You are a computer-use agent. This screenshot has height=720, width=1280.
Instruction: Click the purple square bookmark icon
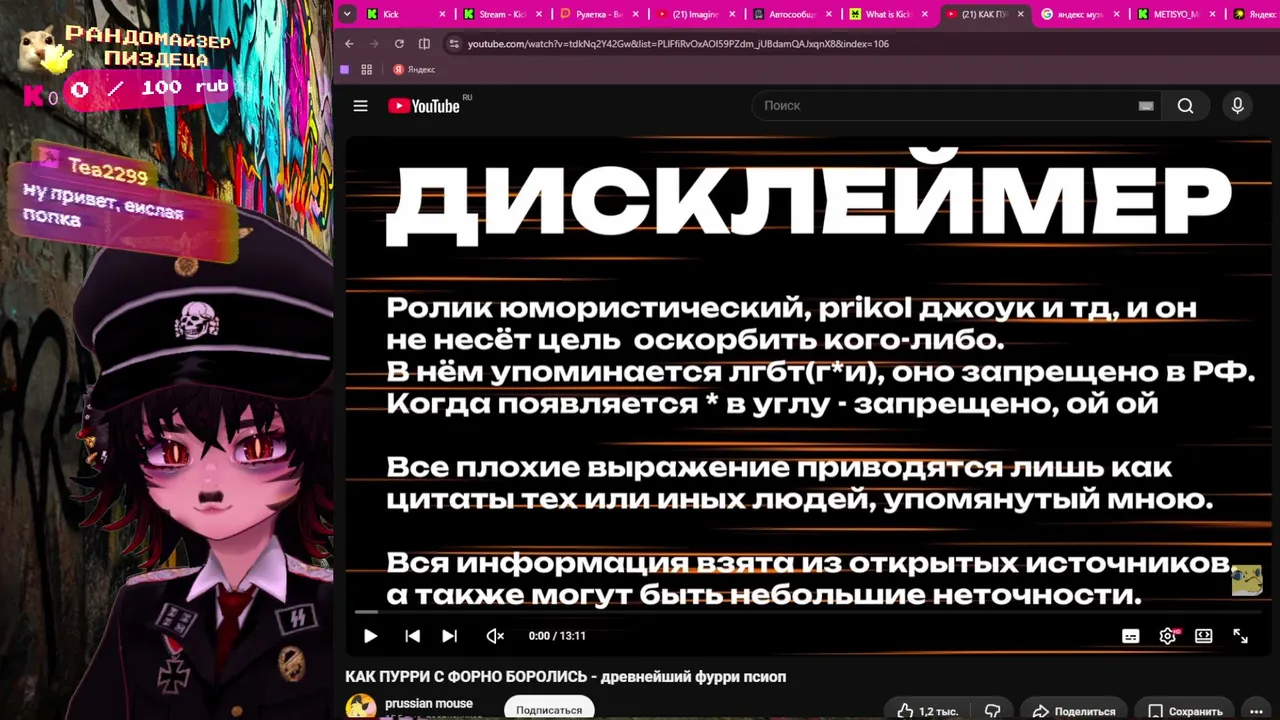(x=345, y=69)
